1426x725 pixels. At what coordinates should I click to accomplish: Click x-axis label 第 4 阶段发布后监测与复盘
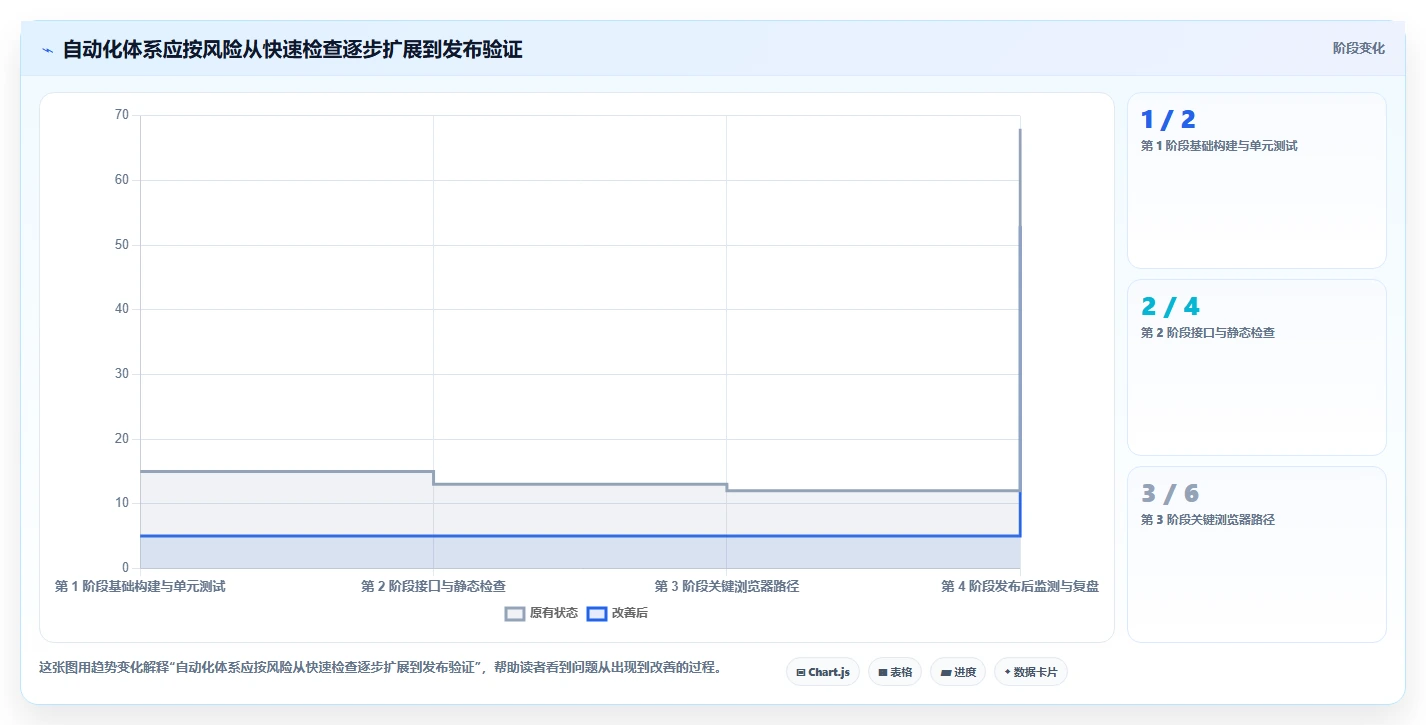[1020, 586]
